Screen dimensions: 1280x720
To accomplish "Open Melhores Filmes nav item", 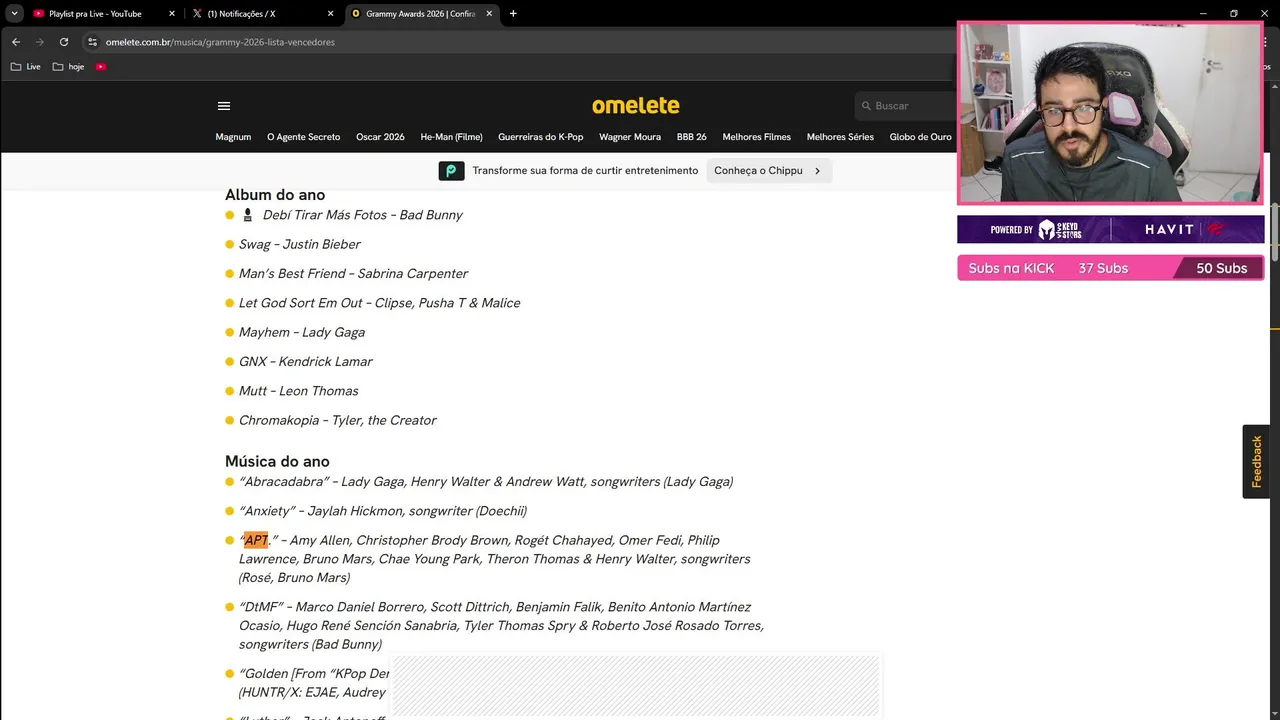I will (x=756, y=137).
